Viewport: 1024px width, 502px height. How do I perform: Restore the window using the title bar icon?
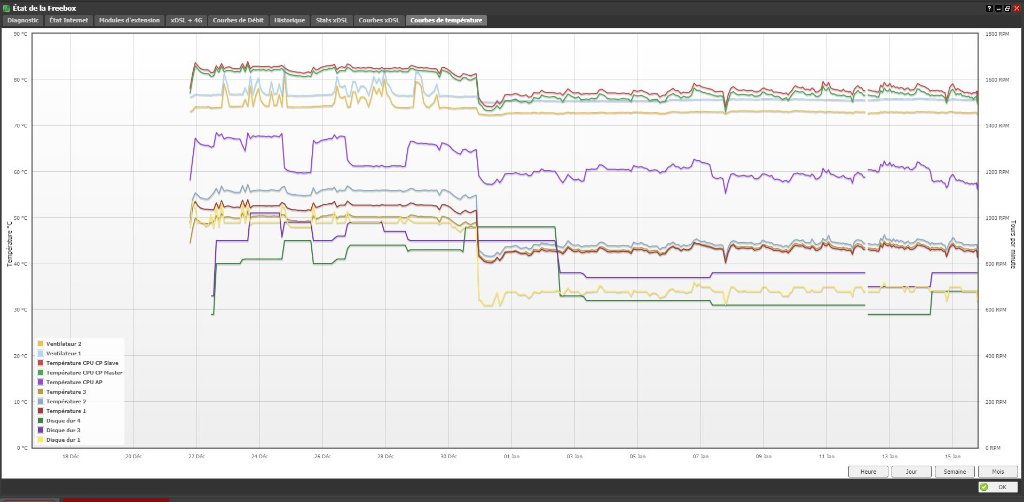(x=1008, y=8)
